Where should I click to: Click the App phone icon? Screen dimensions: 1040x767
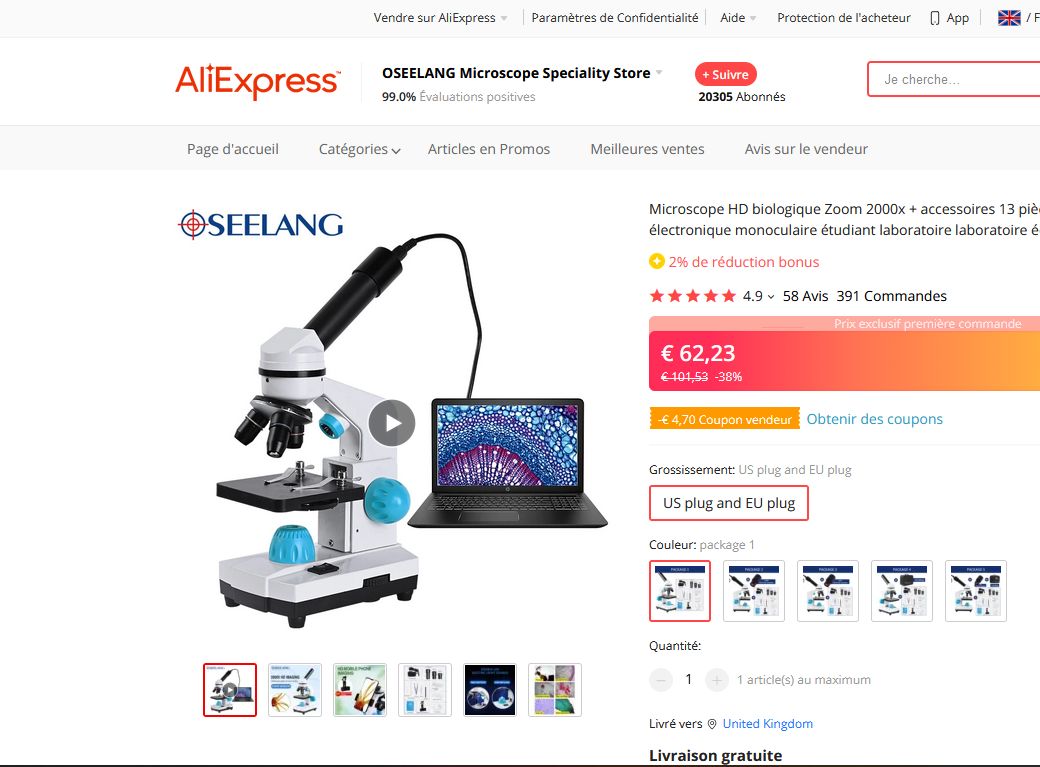(935, 18)
